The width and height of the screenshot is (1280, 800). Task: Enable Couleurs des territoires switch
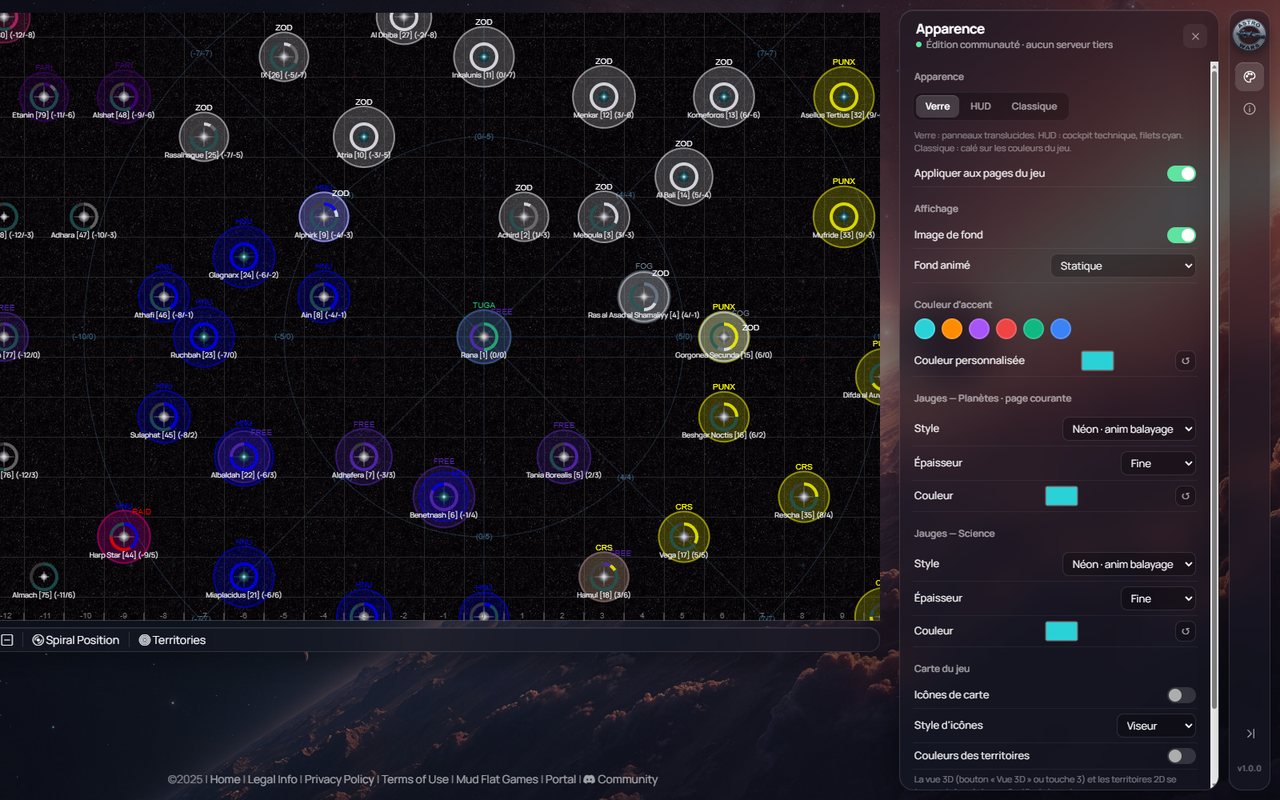(x=1181, y=757)
